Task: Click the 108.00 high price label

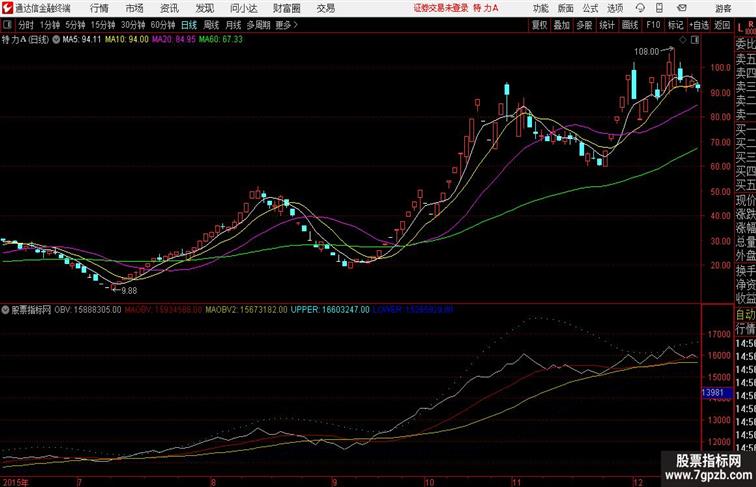Action: tap(646, 51)
